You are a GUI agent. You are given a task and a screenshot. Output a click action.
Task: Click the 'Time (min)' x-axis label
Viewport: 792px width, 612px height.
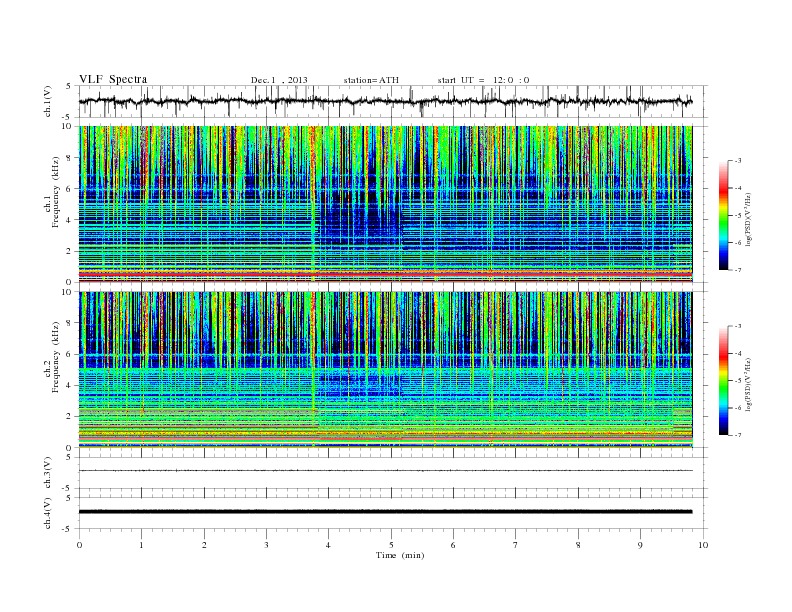pos(400,555)
